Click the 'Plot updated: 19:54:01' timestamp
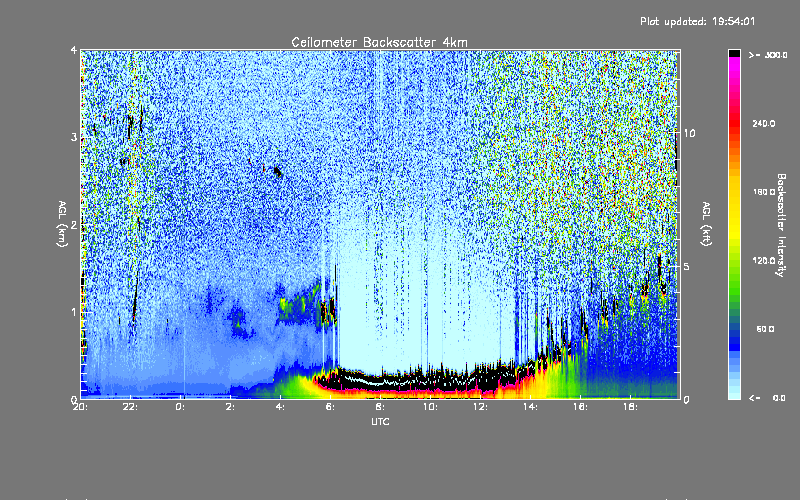800x500 pixels. pos(697,21)
